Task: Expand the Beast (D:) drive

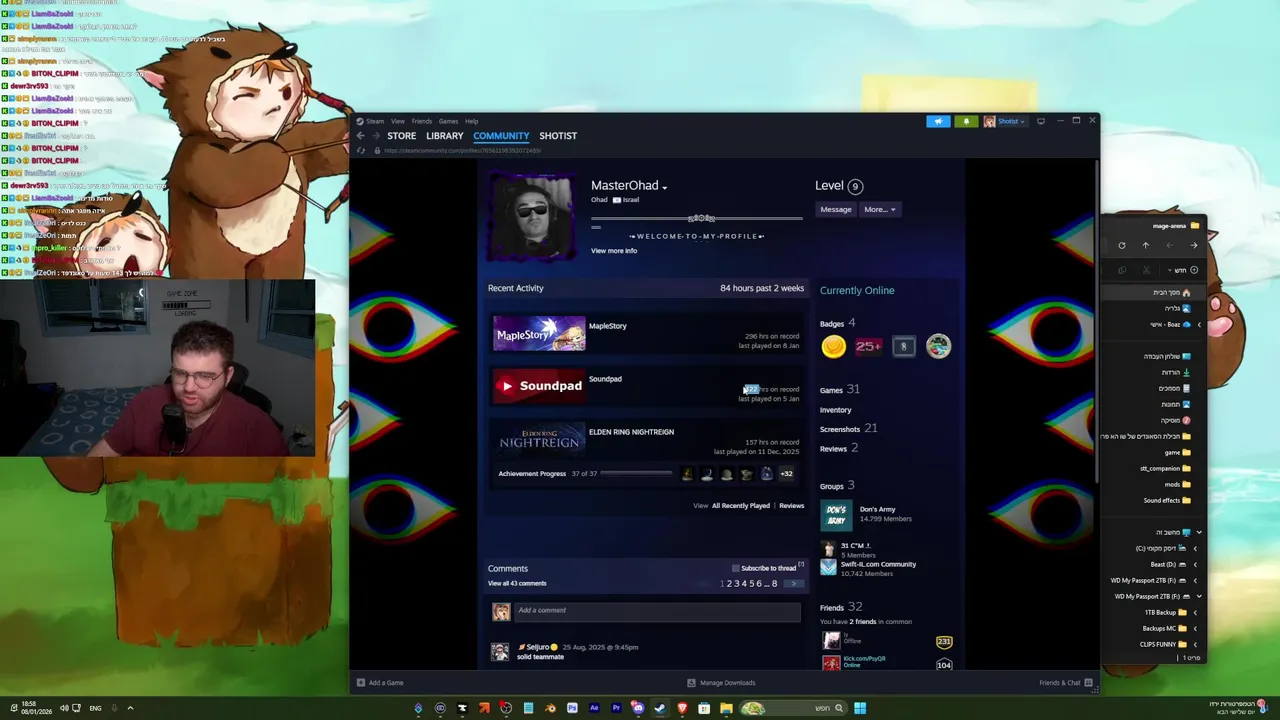Action: [1194, 565]
